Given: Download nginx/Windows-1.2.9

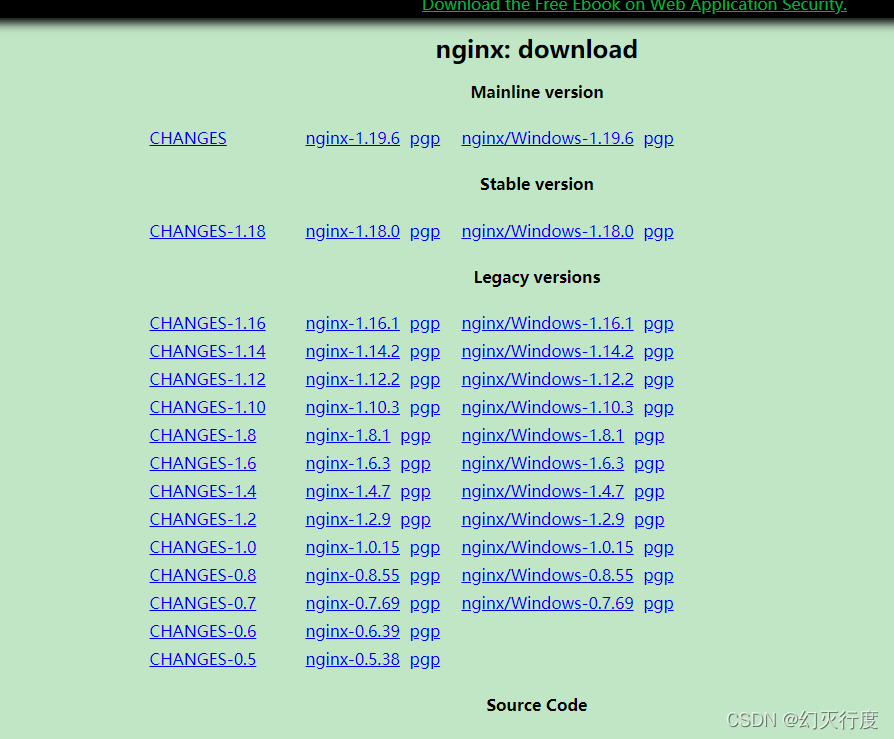Looking at the screenshot, I should click(x=543, y=519).
